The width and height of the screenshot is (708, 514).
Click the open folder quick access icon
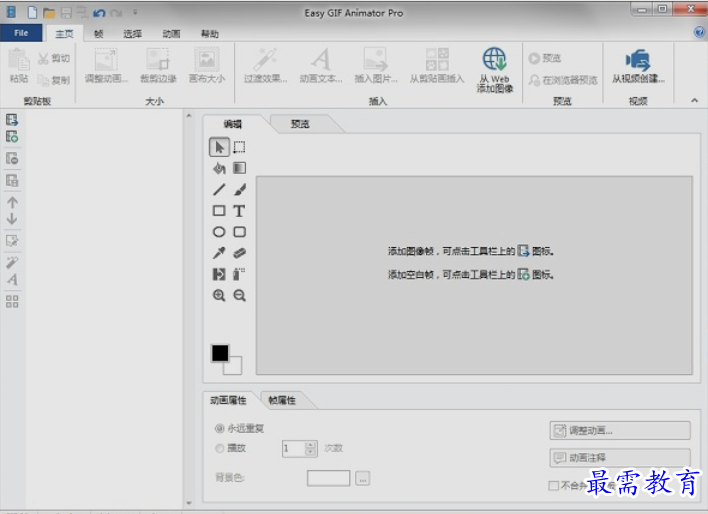pyautogui.click(x=49, y=13)
